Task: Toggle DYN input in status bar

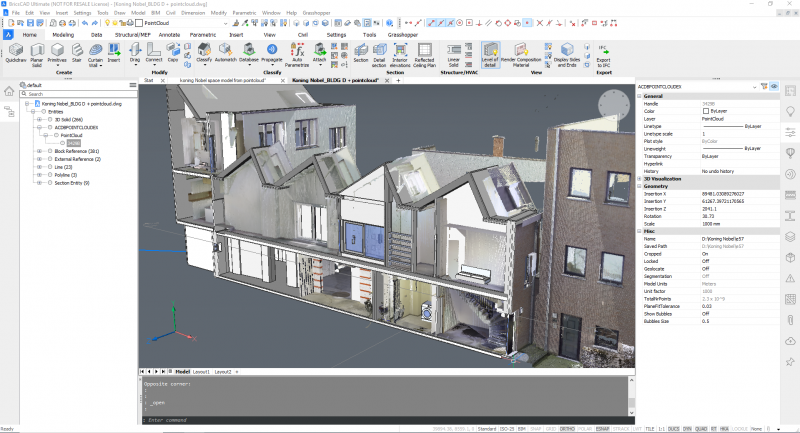Action: tap(687, 429)
